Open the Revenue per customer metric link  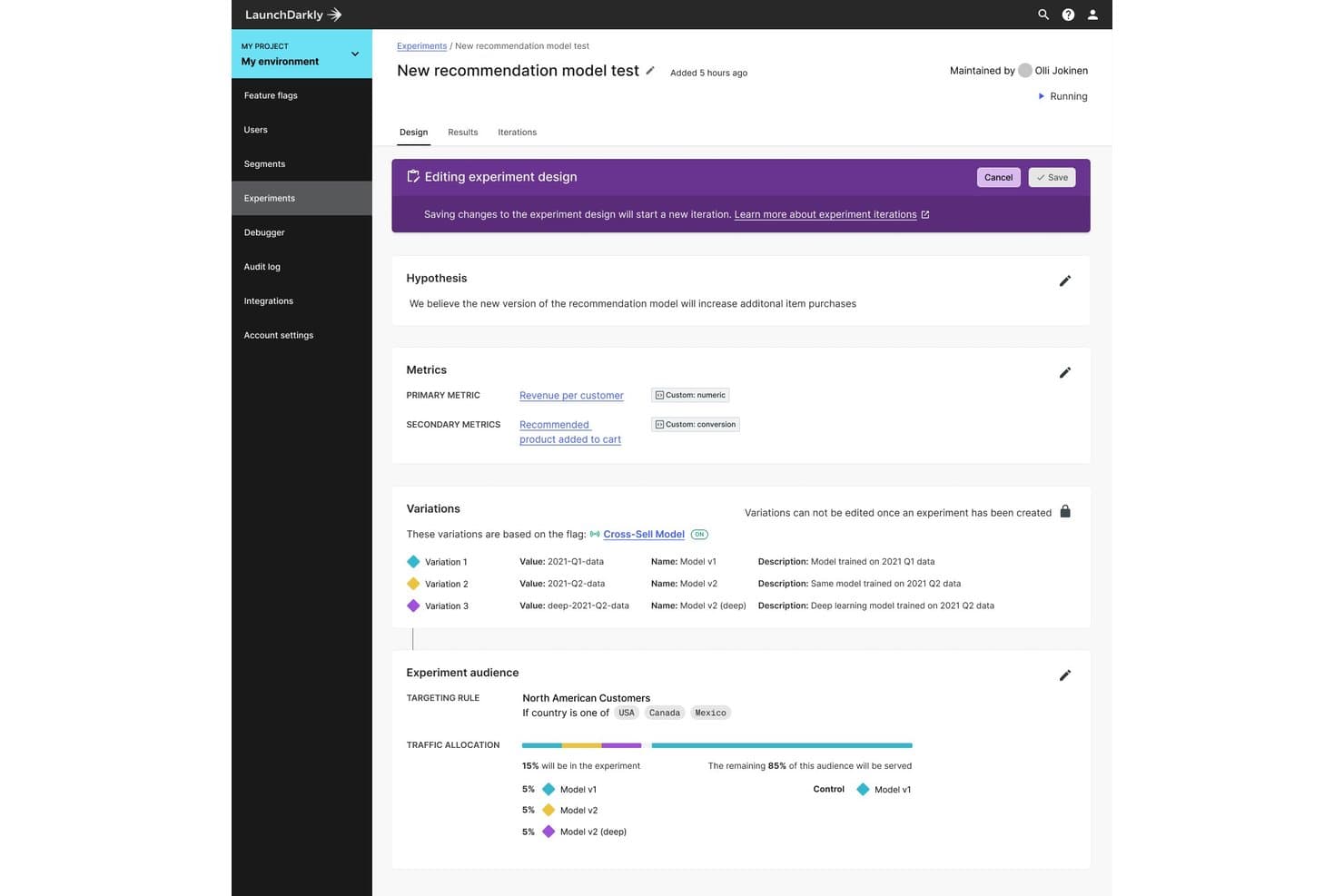(571, 396)
